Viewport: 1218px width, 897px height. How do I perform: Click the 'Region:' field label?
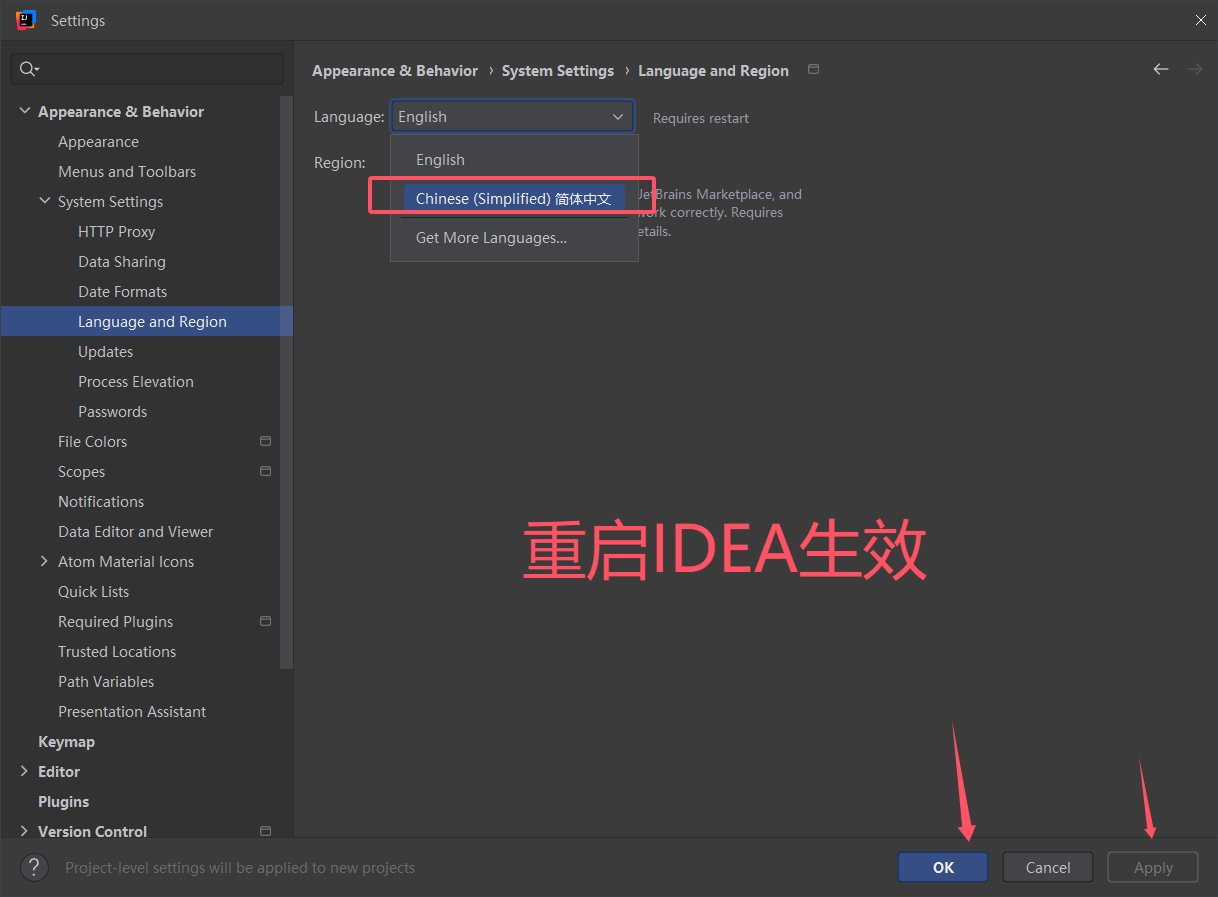tap(340, 162)
